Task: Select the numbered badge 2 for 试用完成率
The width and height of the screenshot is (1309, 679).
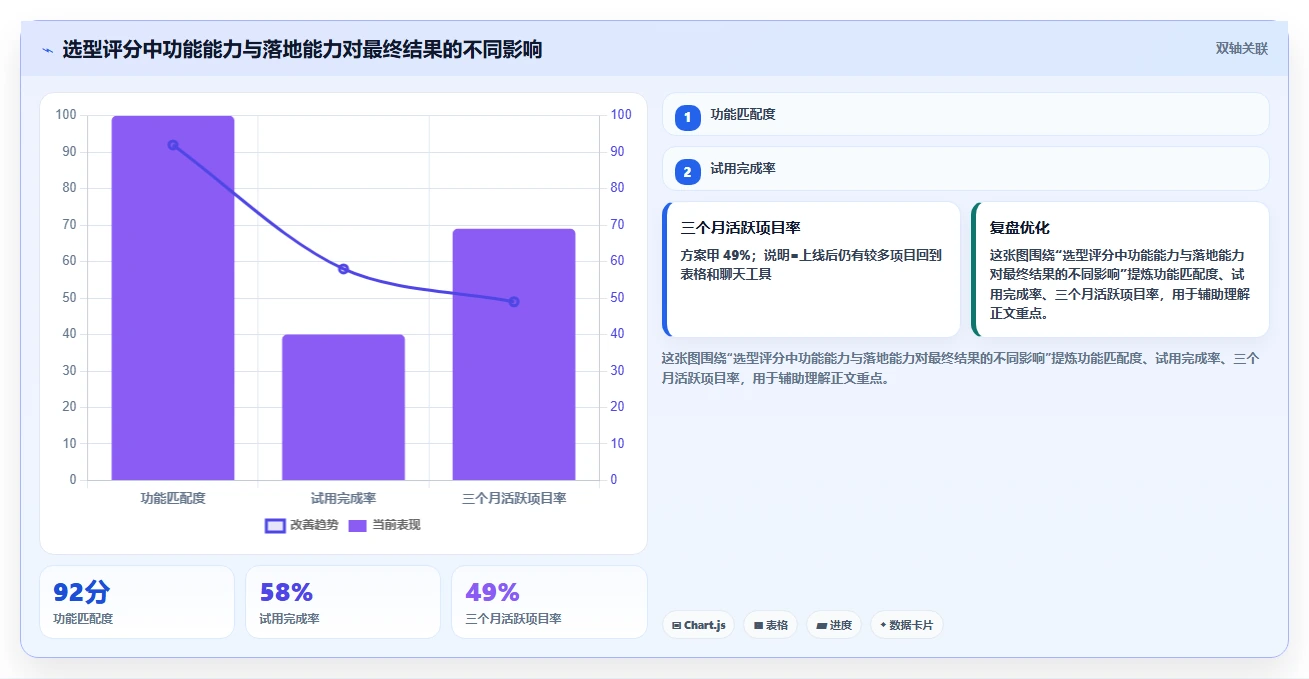Action: coord(687,172)
